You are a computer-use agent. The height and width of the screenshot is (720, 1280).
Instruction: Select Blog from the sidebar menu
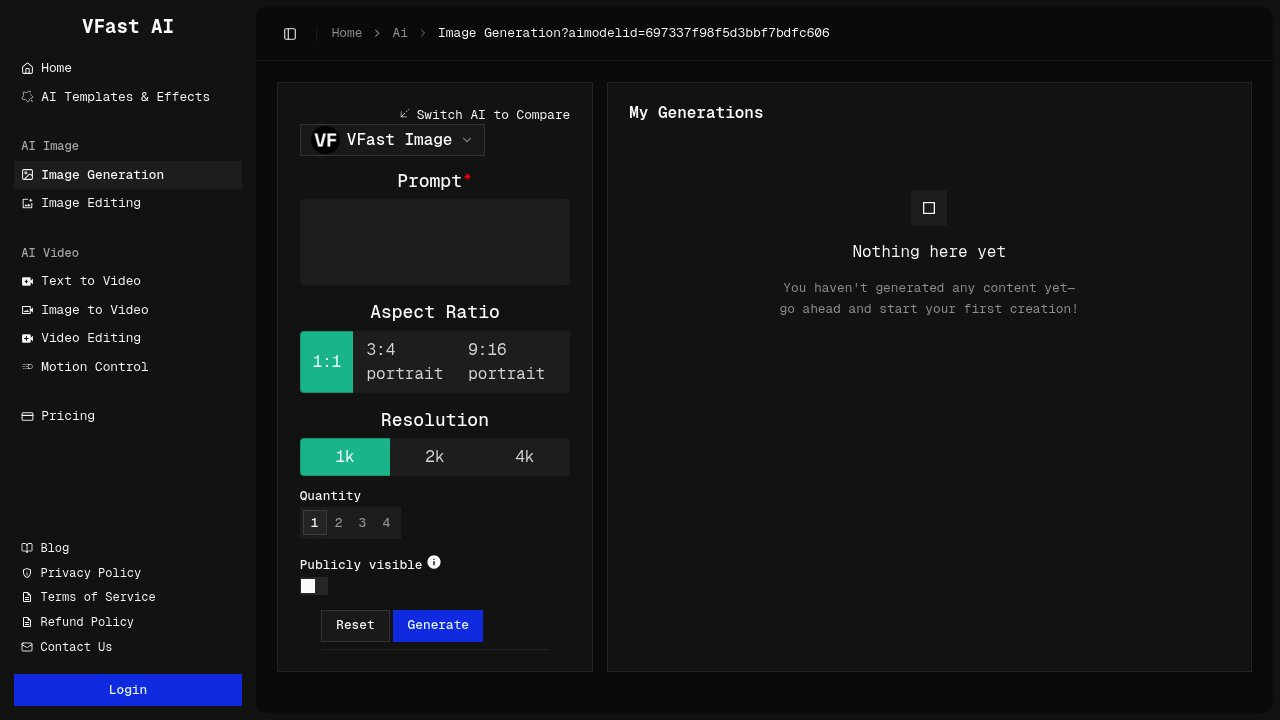click(x=54, y=548)
